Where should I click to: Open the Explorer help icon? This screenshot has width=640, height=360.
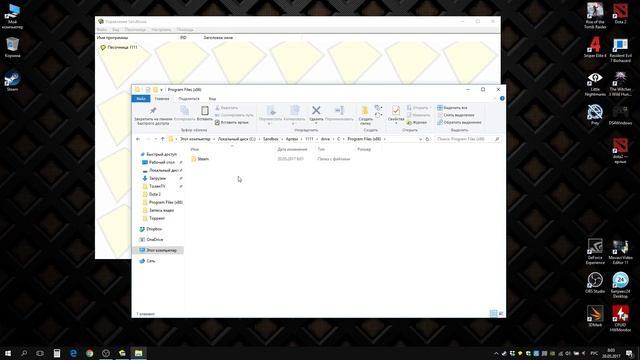(502, 98)
